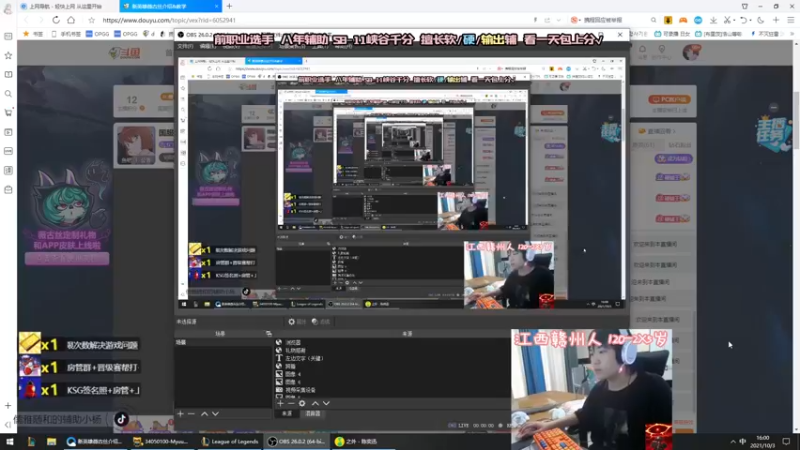Go back in the browser
This screenshot has width=800, height=450.
(27, 20)
